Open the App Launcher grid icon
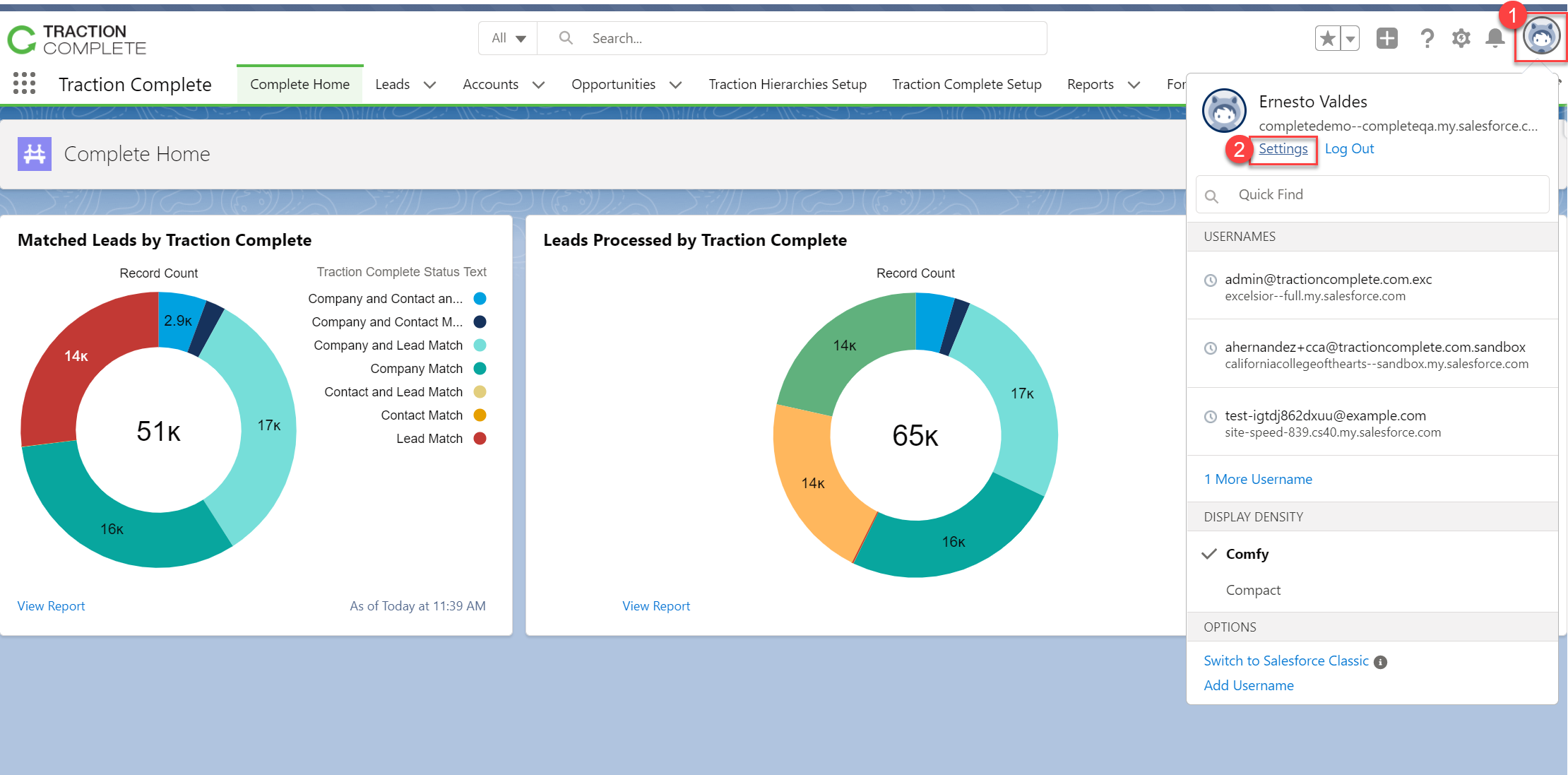The image size is (1568, 775). [x=24, y=83]
